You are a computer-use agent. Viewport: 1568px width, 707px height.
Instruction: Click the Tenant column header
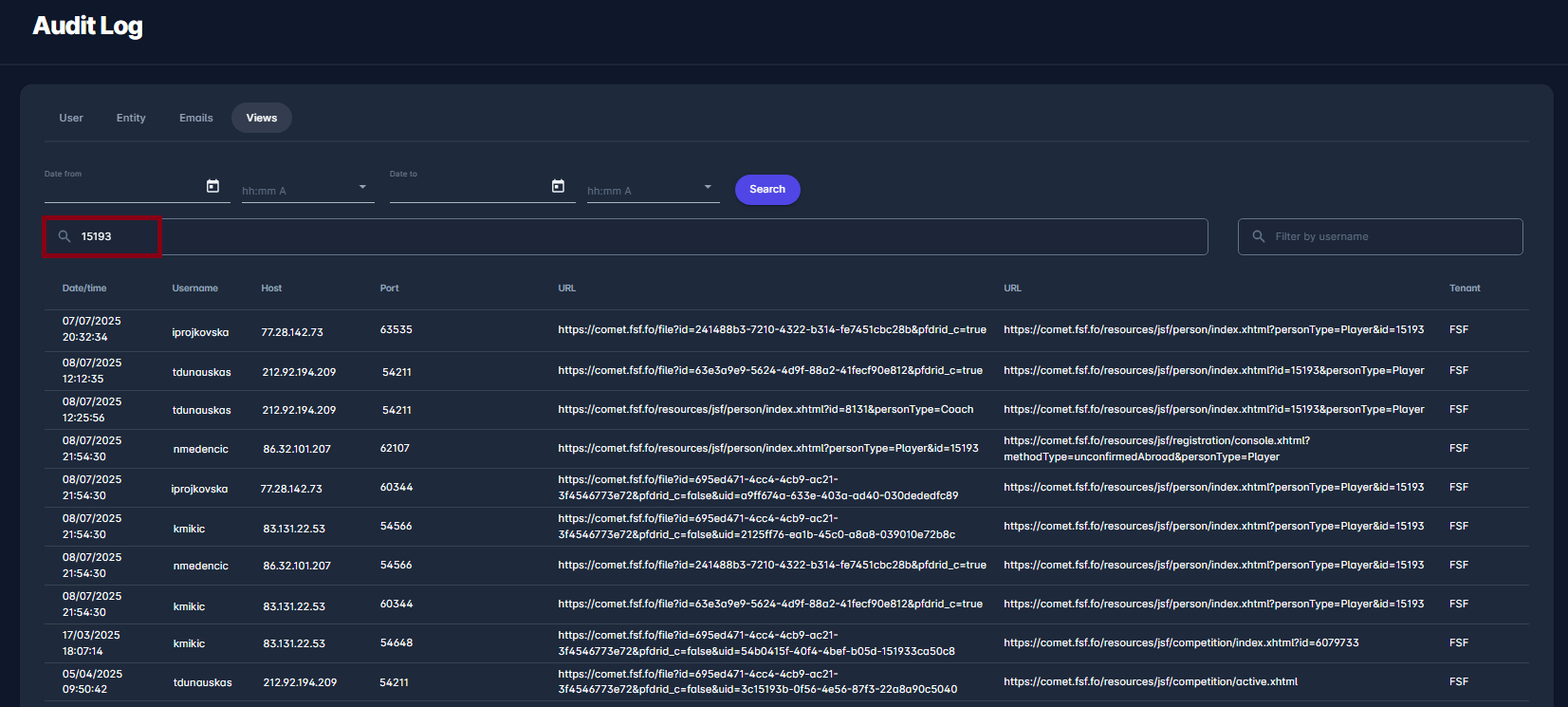click(x=1465, y=288)
